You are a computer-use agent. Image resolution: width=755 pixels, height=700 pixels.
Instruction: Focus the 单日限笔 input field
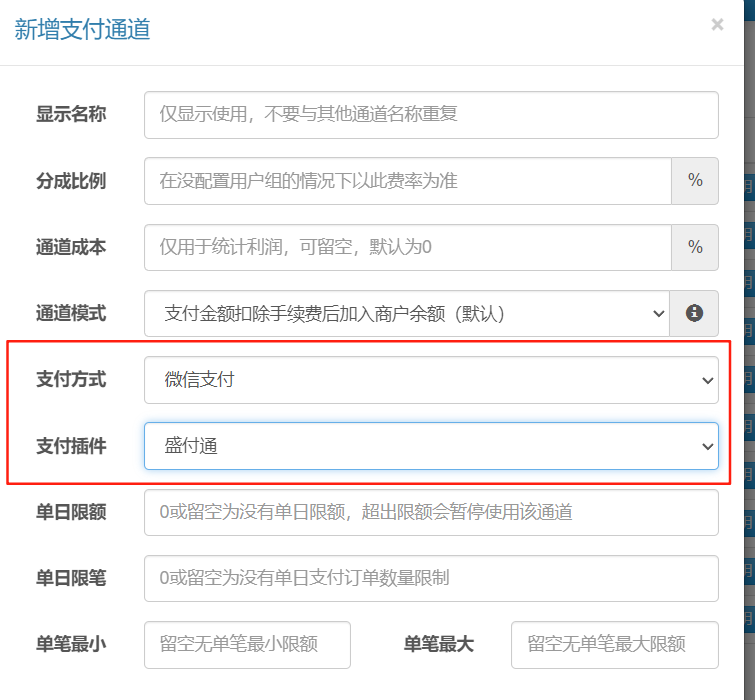[x=431, y=578]
